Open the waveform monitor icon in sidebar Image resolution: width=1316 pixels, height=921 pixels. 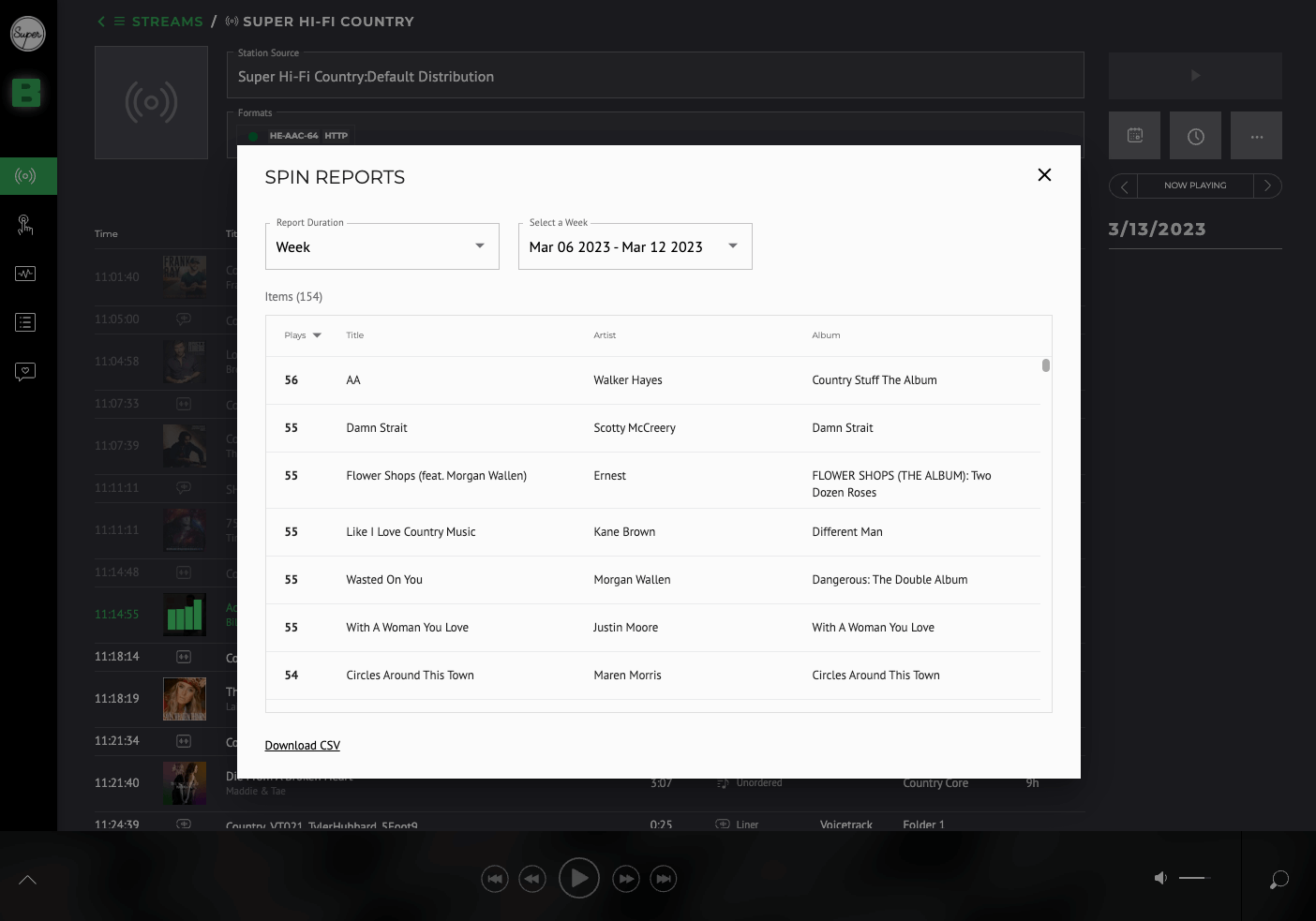point(26,274)
